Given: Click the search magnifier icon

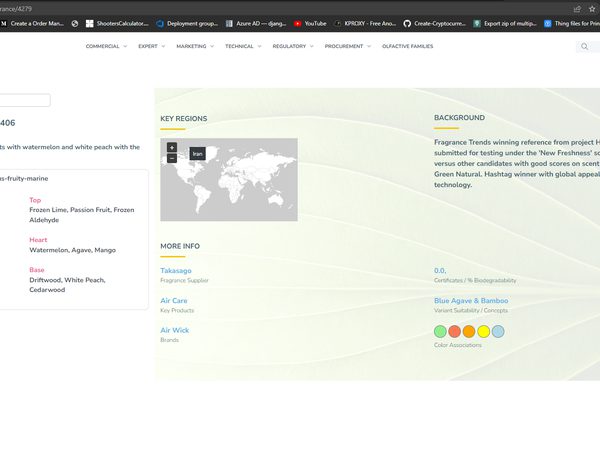Looking at the screenshot, I should pos(584,46).
